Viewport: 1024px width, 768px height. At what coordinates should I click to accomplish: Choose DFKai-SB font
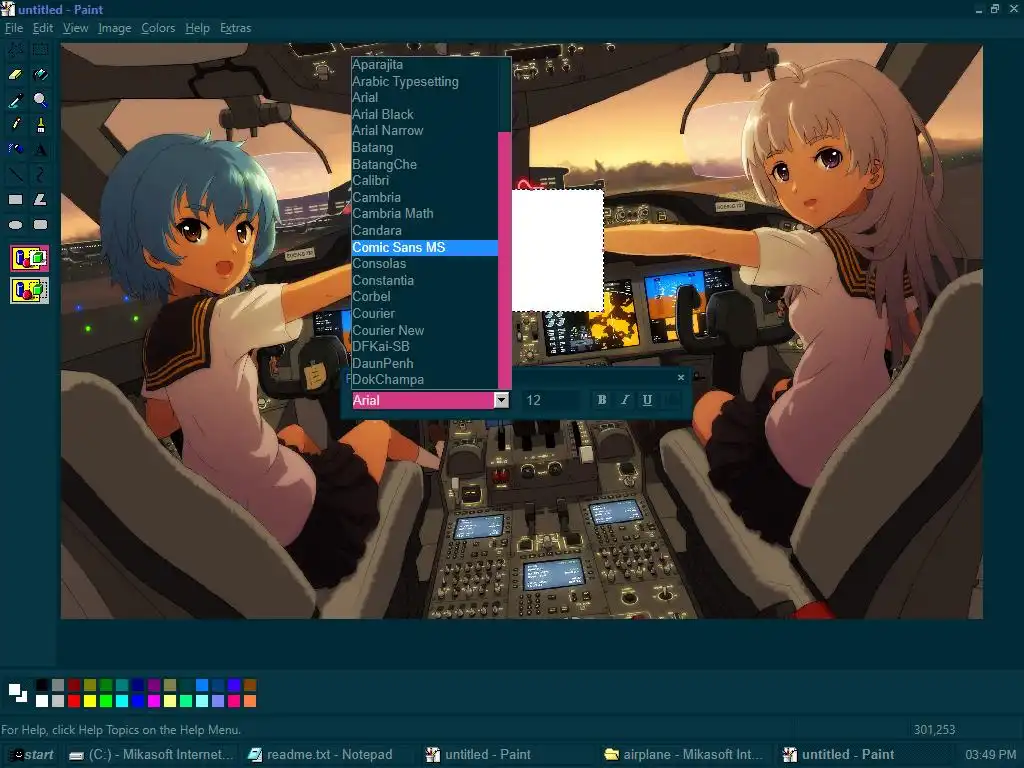coord(424,347)
